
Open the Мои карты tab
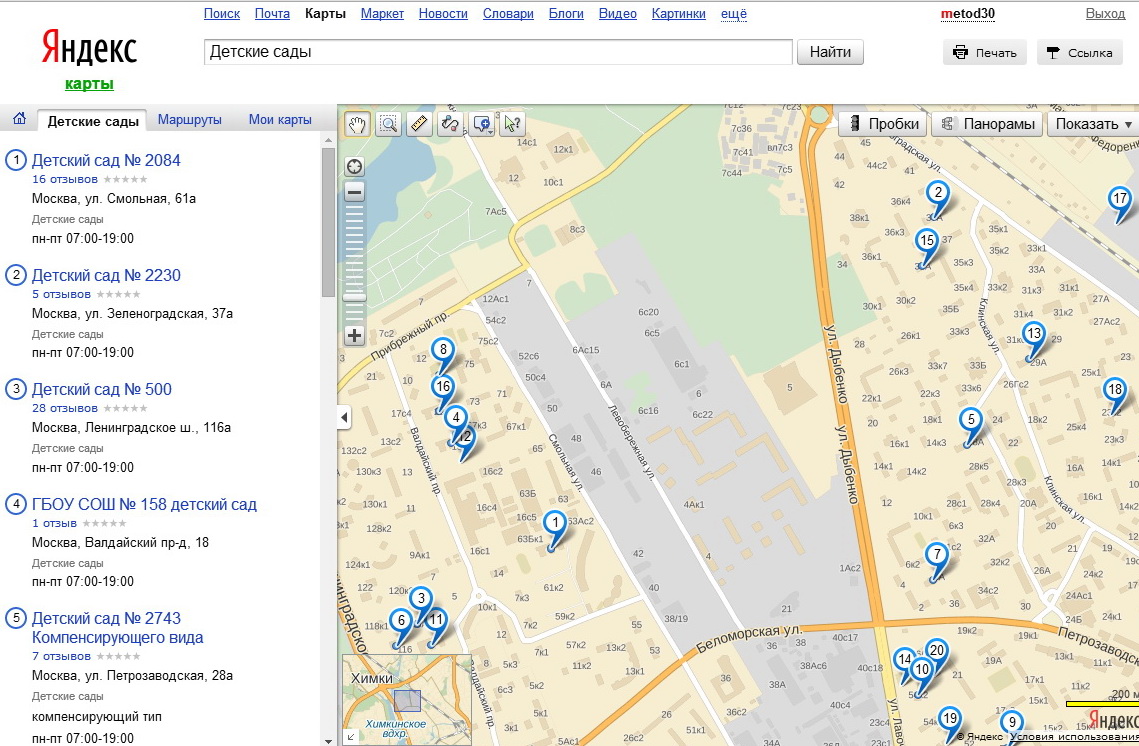click(280, 120)
